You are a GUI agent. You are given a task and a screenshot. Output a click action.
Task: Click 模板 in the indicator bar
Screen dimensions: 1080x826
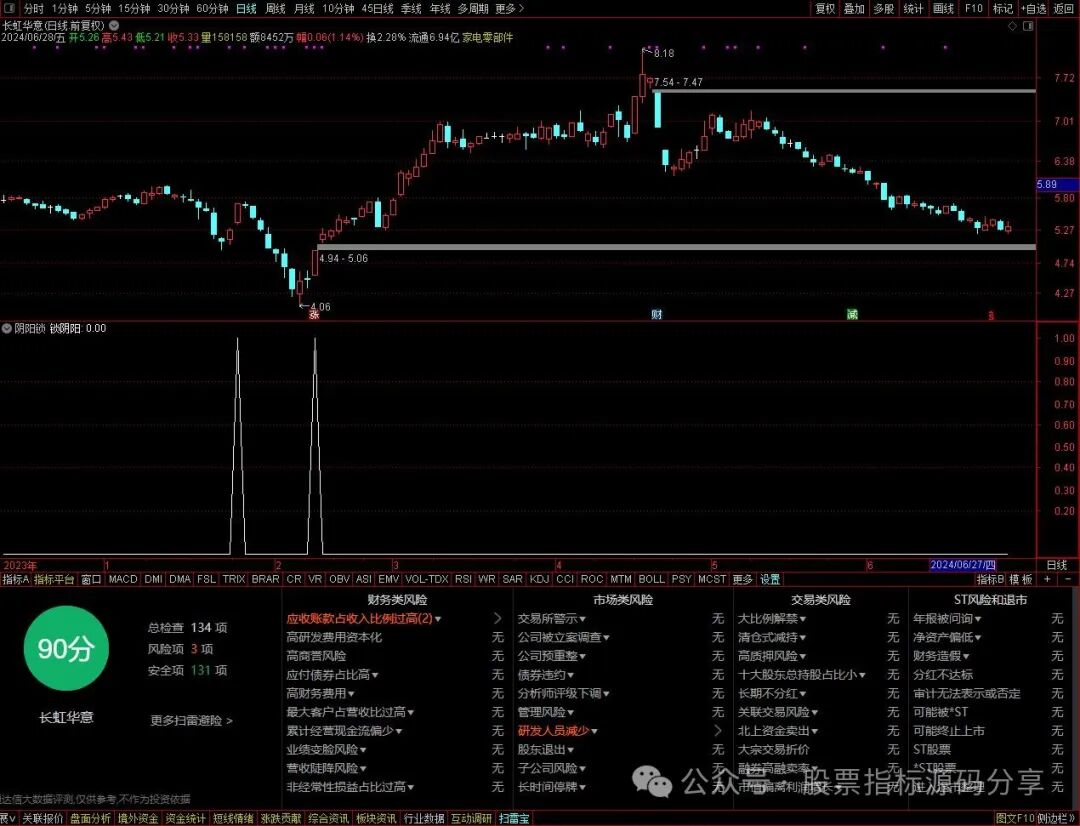(1021, 579)
